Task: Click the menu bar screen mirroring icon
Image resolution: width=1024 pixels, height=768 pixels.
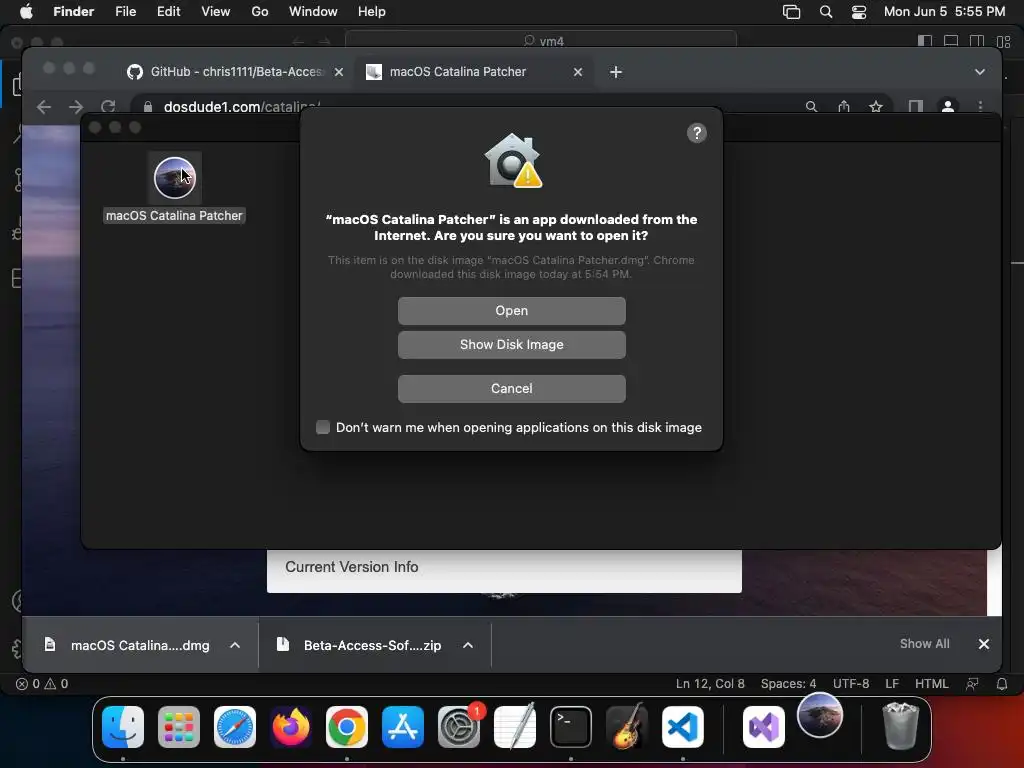Action: click(x=792, y=12)
